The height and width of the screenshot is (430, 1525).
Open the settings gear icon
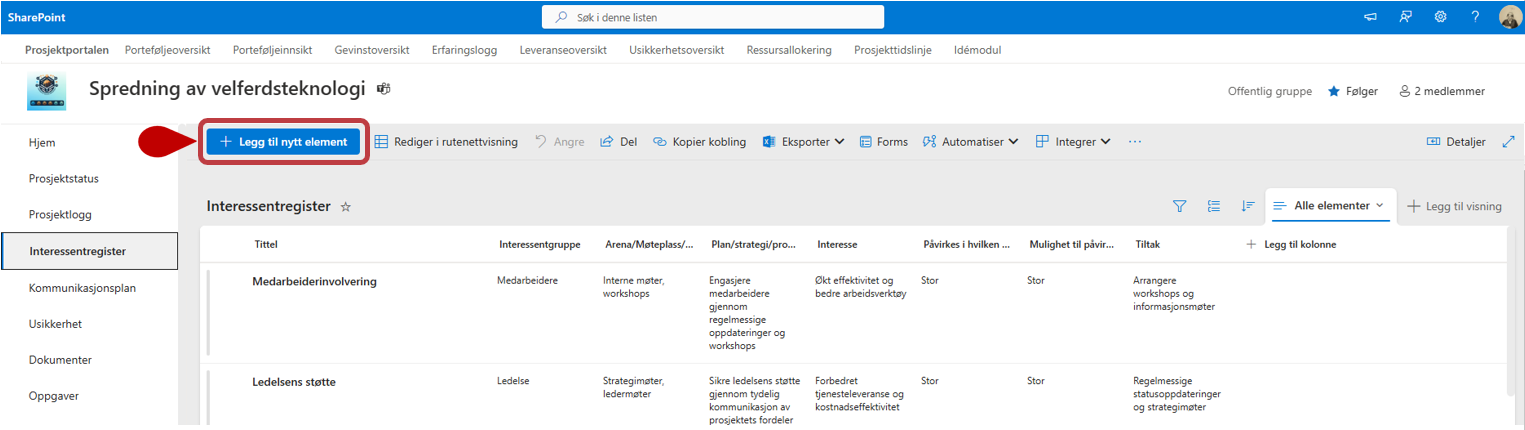(1440, 17)
